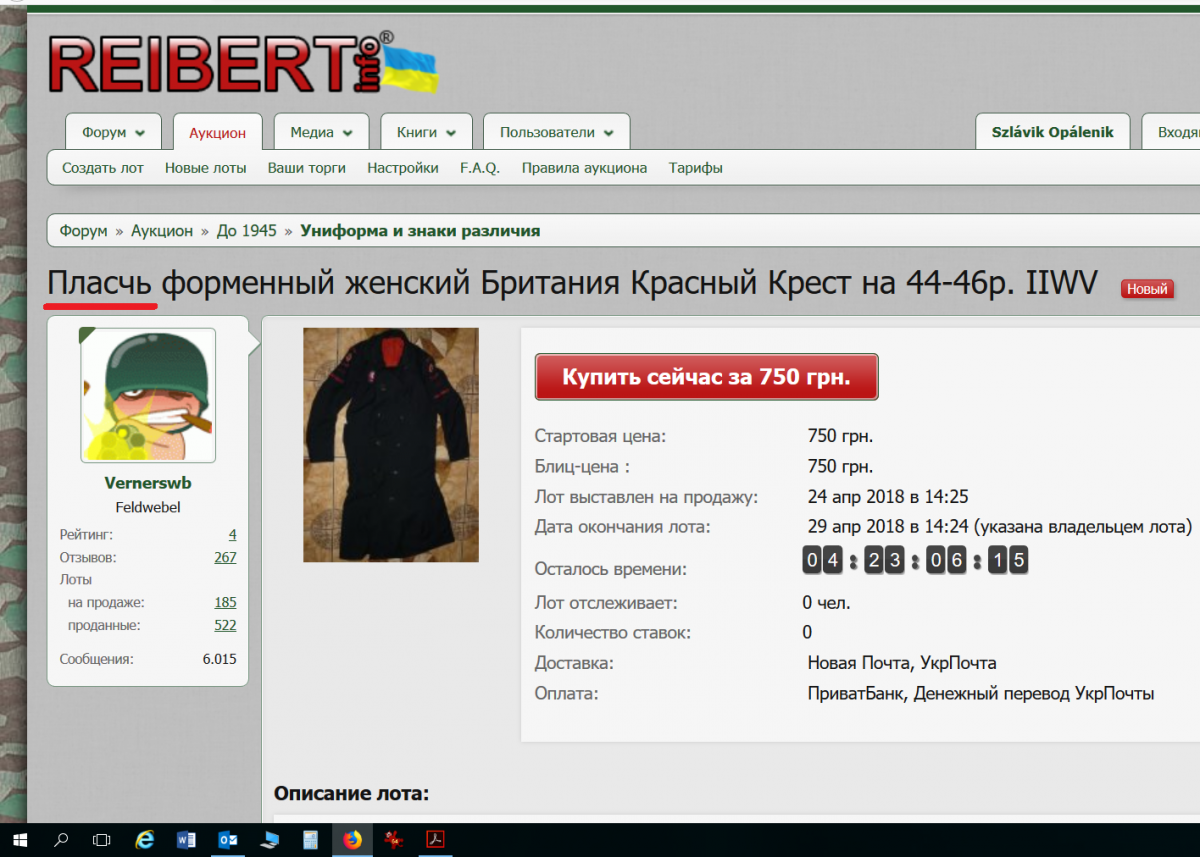Open Microsoft Word from the taskbar
This screenshot has height=857, width=1200.
click(186, 840)
